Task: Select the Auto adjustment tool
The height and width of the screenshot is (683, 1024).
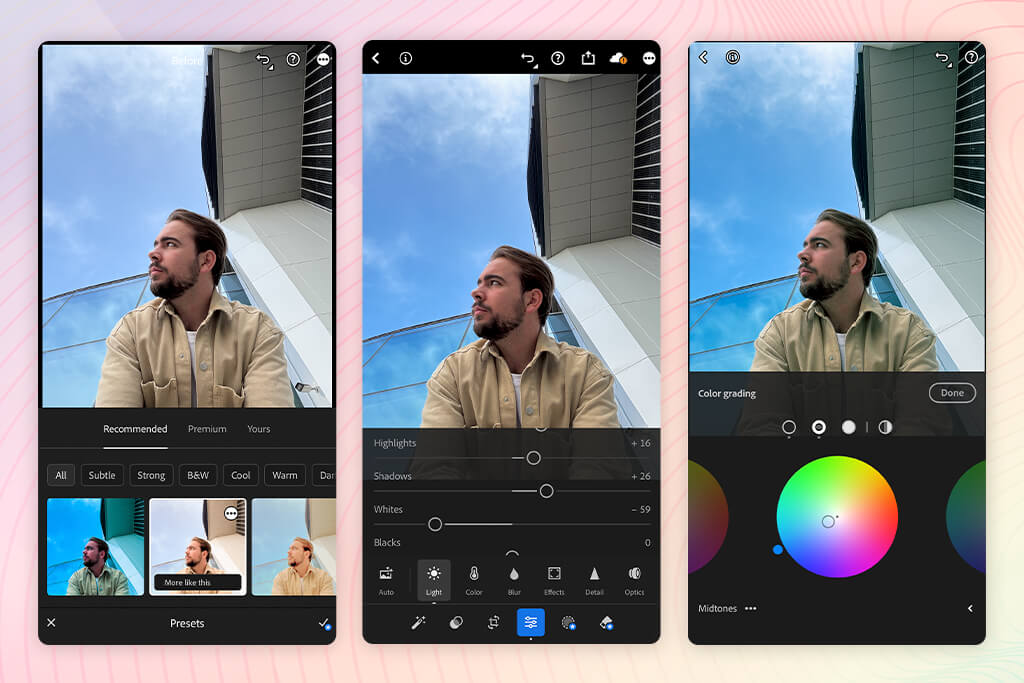Action: (x=386, y=580)
